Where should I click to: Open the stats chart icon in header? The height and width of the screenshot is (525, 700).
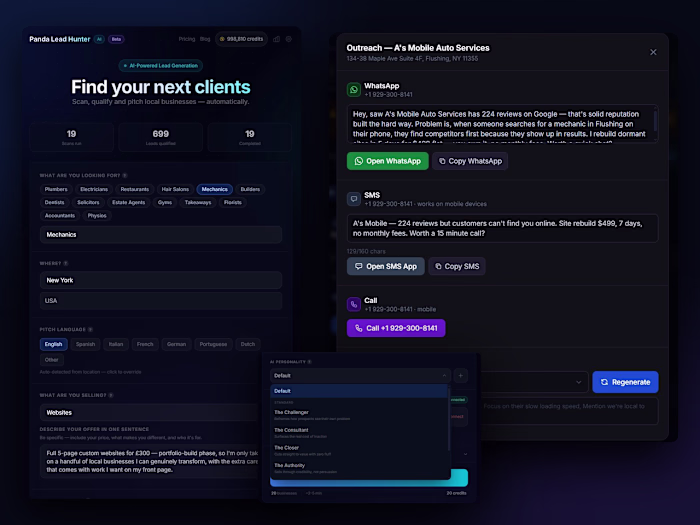[277, 39]
